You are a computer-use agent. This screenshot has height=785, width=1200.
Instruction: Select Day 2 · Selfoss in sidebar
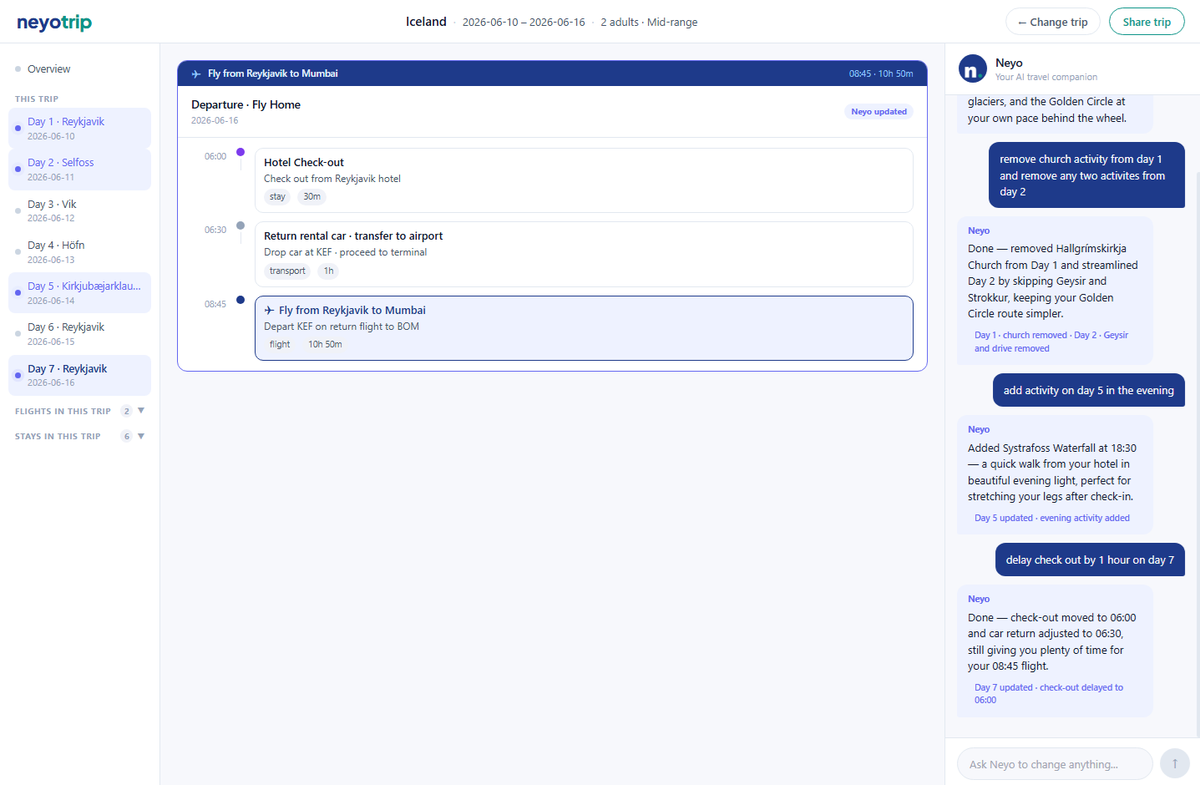pos(79,169)
